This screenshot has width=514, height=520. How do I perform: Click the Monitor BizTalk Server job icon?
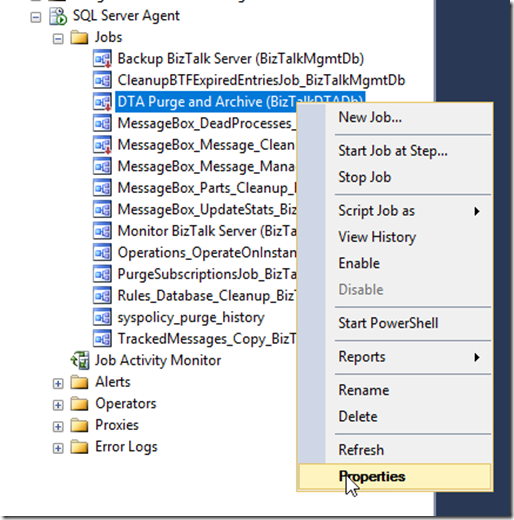[102, 231]
